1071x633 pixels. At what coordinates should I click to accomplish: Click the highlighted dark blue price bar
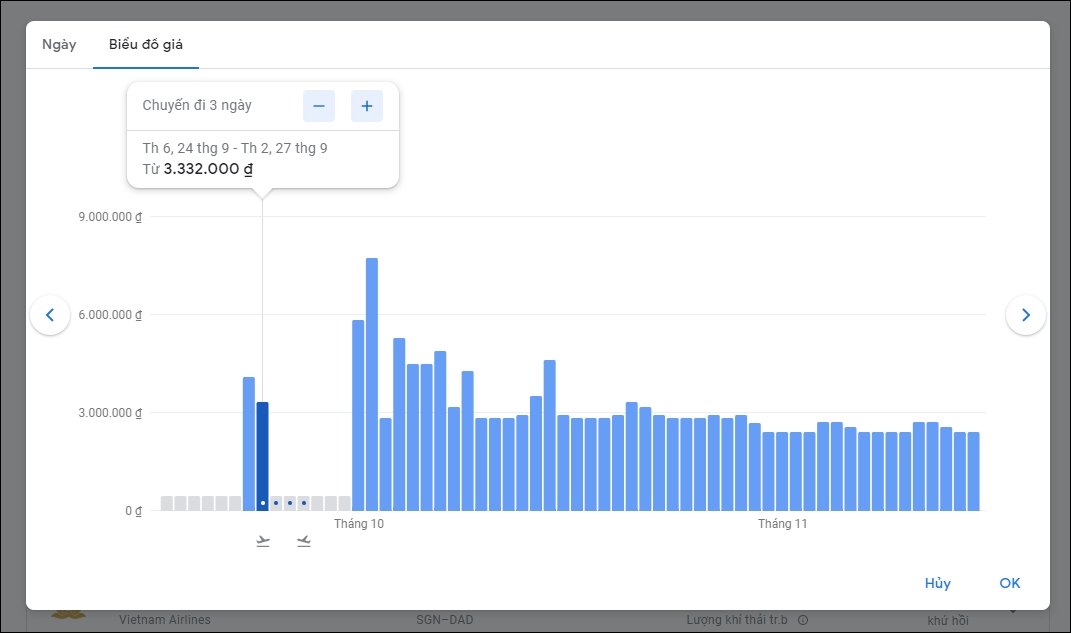click(x=262, y=456)
